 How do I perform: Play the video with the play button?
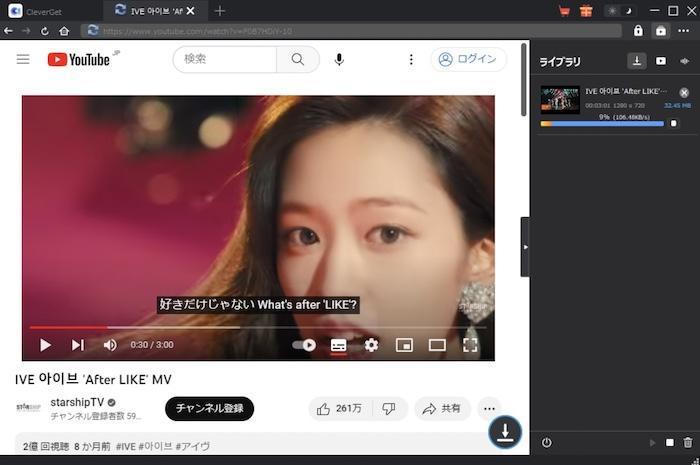(x=45, y=345)
